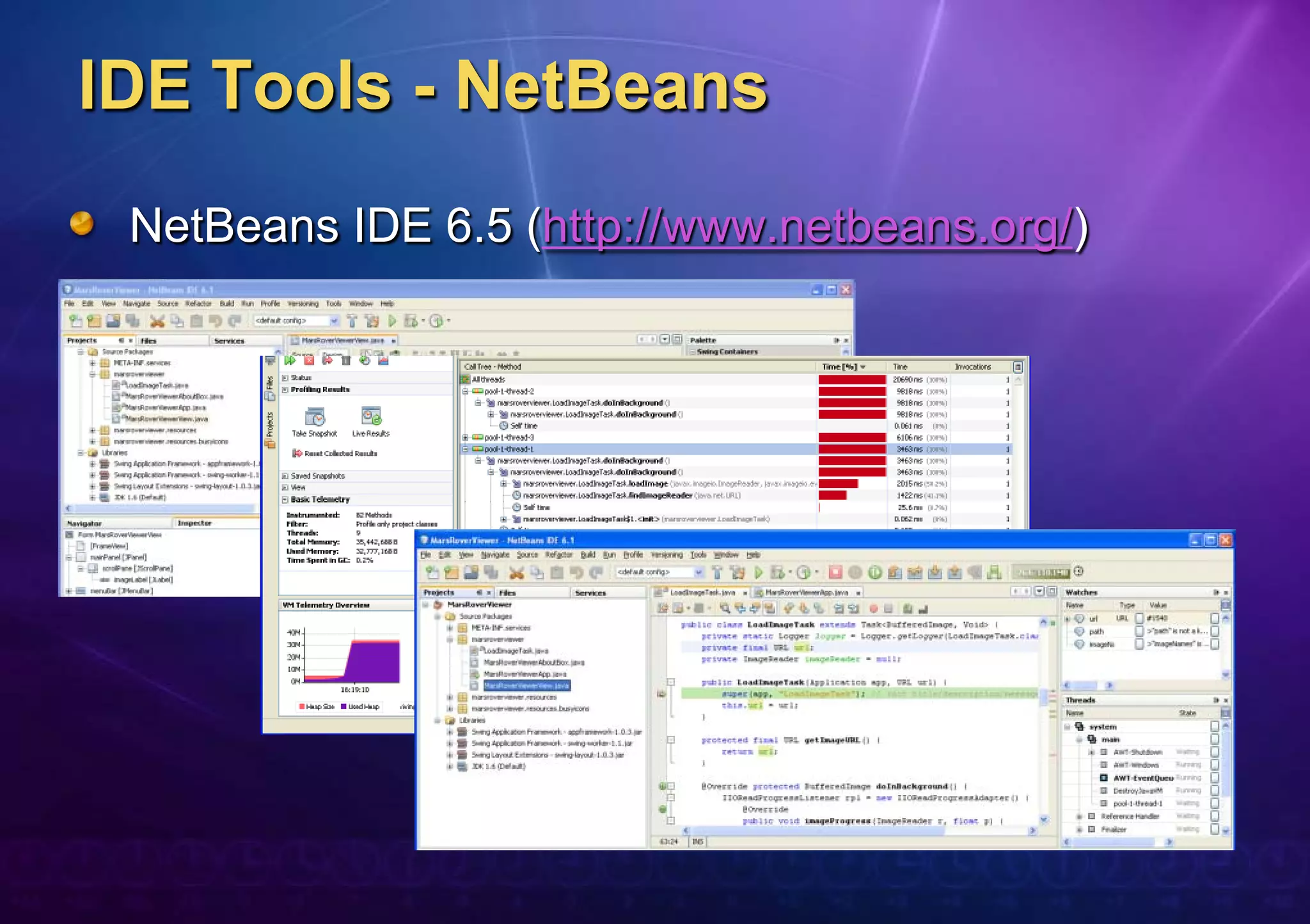This screenshot has height=924, width=1310.
Task: Open Versioning menu in back NetBeans window
Action: pos(303,304)
